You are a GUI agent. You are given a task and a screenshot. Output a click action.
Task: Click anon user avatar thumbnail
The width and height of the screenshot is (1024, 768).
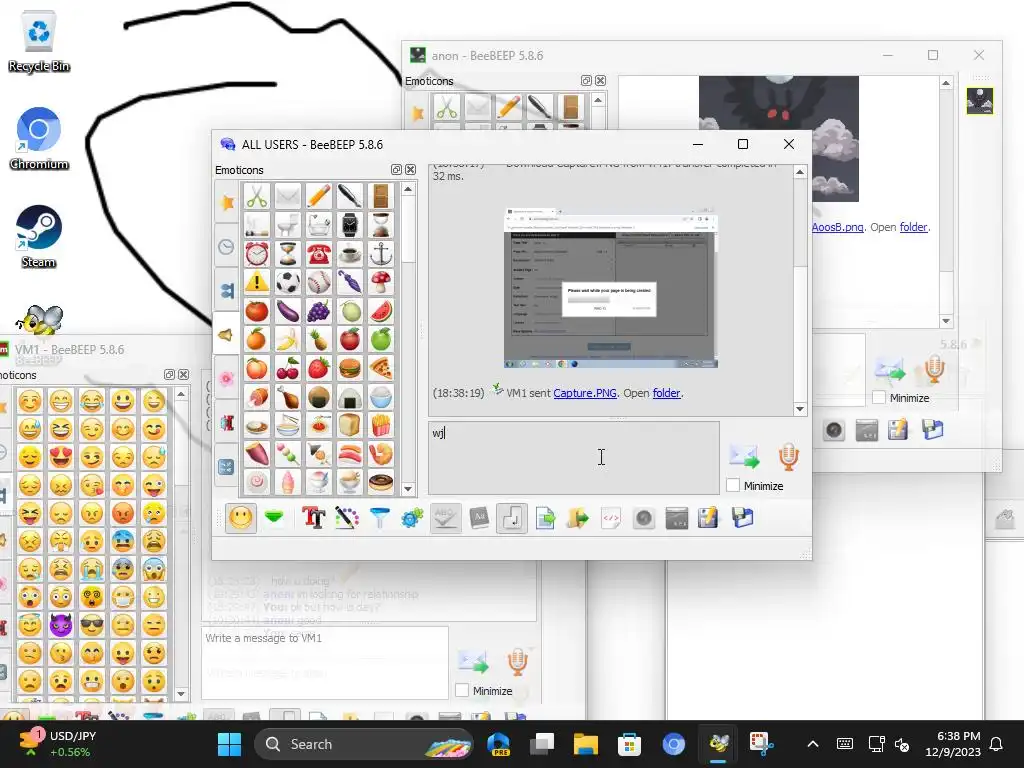[980, 101]
